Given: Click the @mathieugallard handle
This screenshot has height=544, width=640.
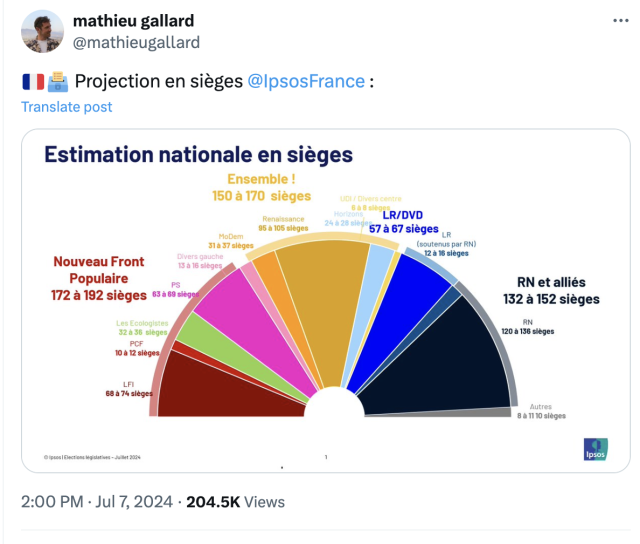Looking at the screenshot, I should (137, 42).
